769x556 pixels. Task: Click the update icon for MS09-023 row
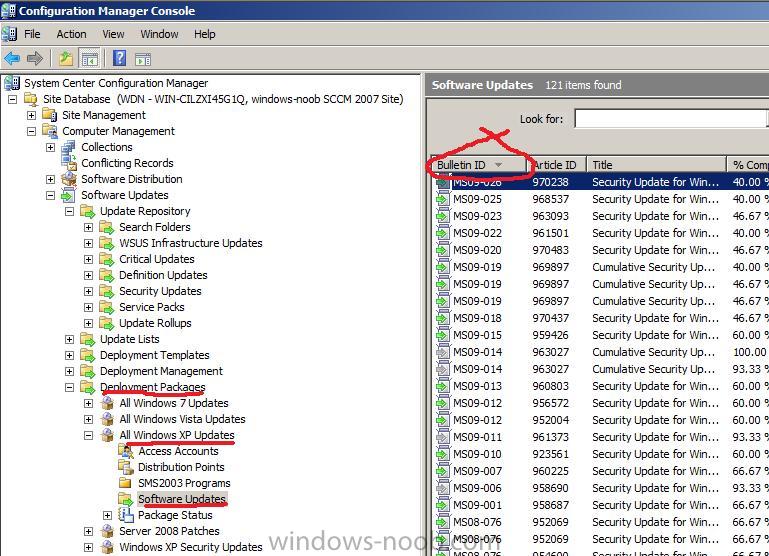tap(442, 216)
